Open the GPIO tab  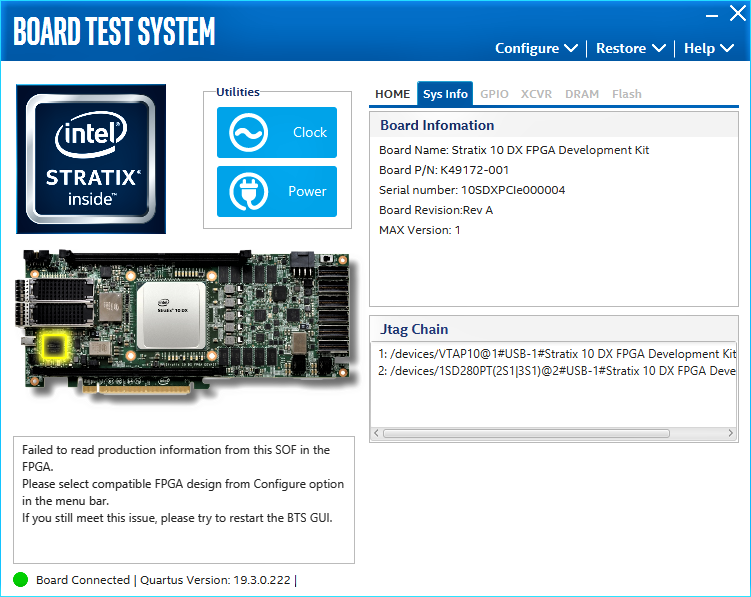494,94
